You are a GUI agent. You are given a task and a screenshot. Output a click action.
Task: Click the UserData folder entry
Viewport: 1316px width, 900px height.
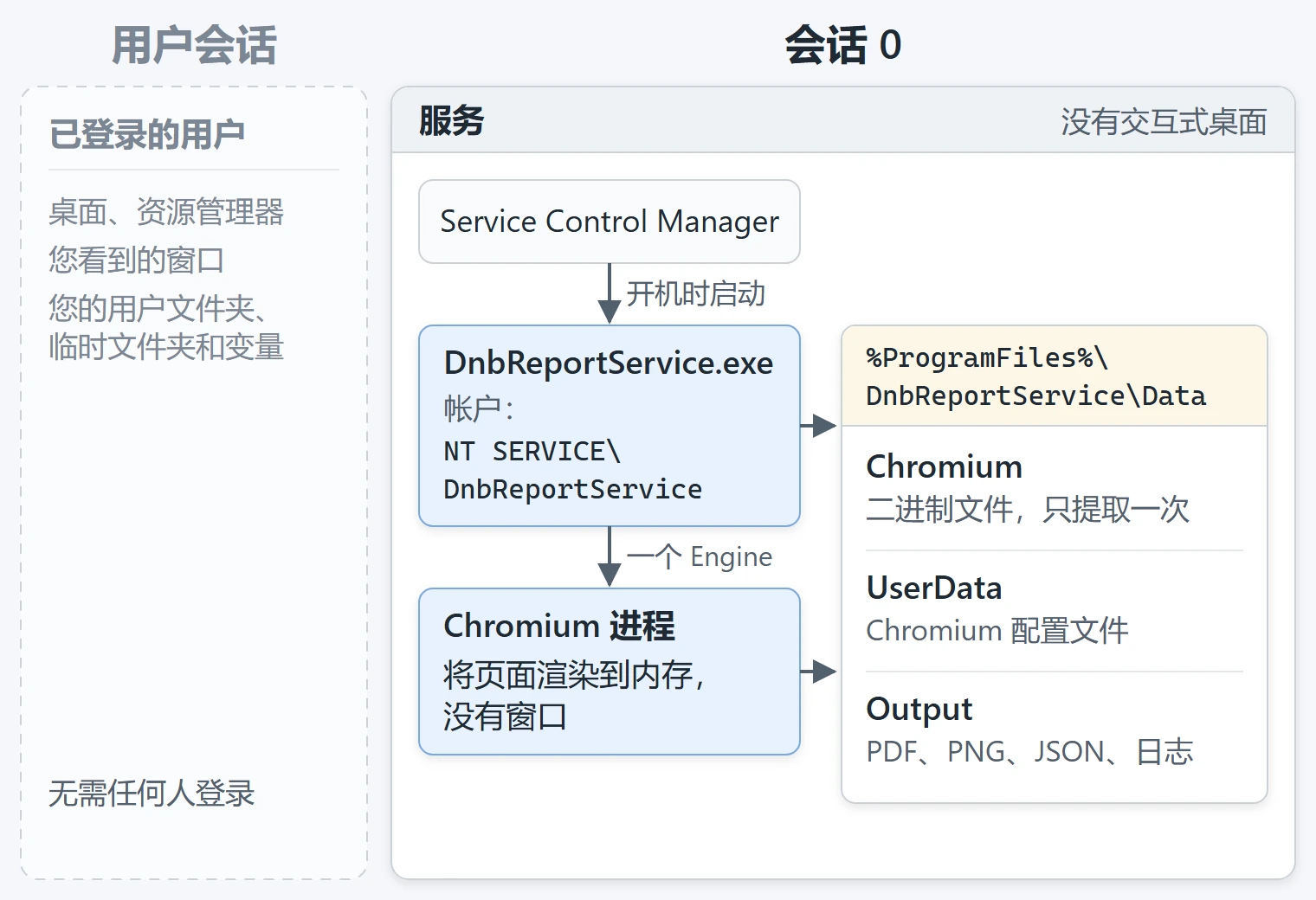934,588
